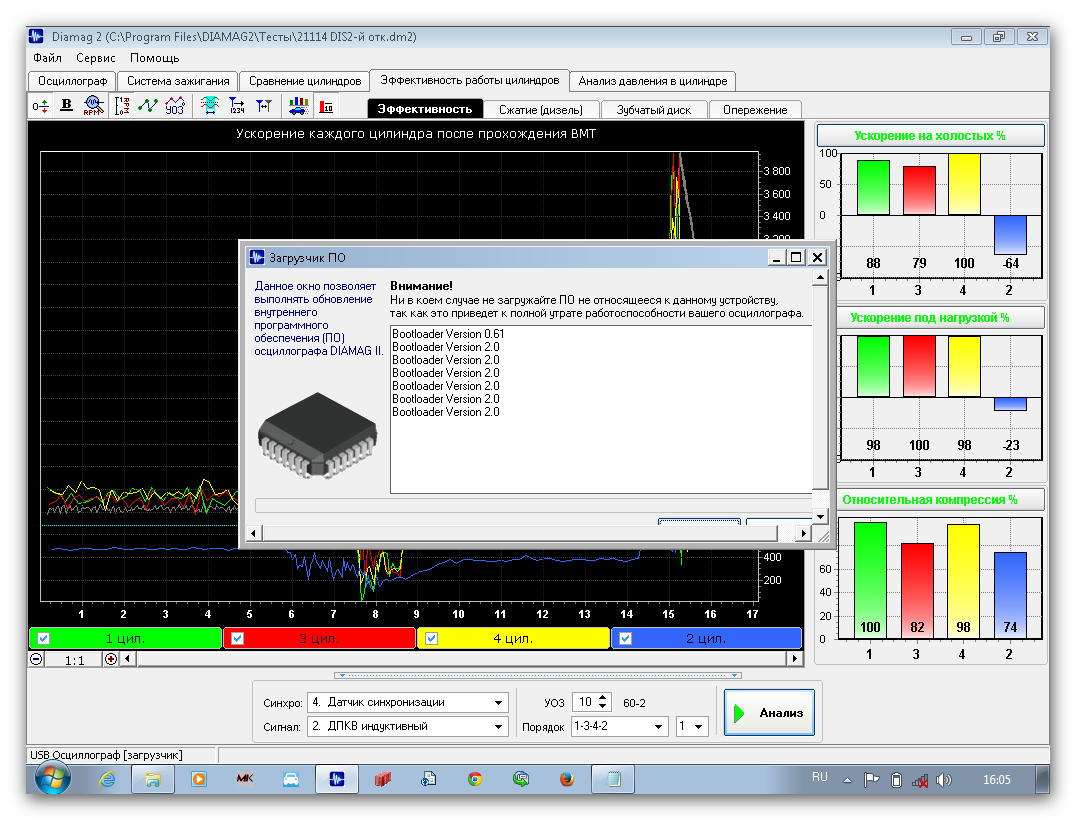Viewport: 1076px width, 820px height.
Task: Show hidden tray icons arrow
Action: point(847,780)
